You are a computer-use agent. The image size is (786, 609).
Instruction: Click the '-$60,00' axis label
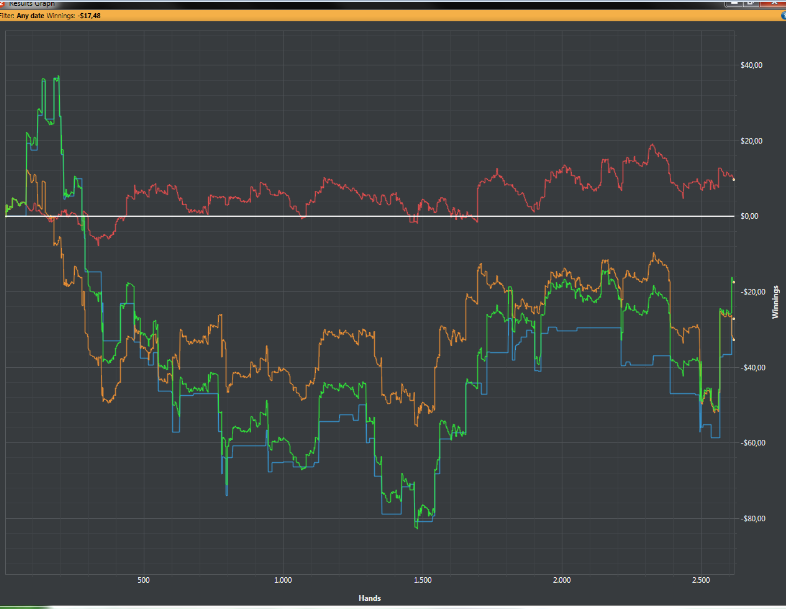753,443
